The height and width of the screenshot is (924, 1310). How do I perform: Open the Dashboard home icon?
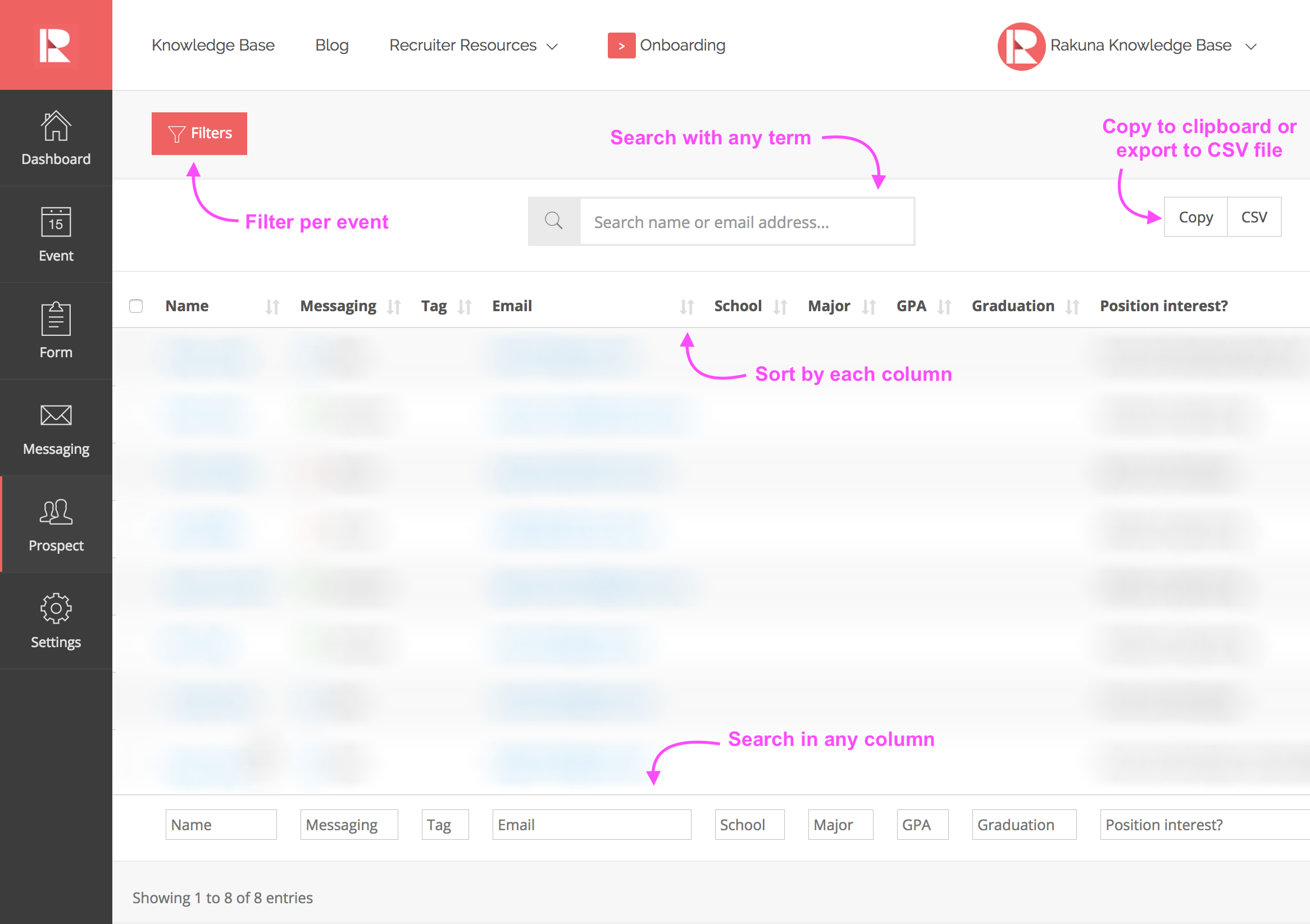click(56, 126)
